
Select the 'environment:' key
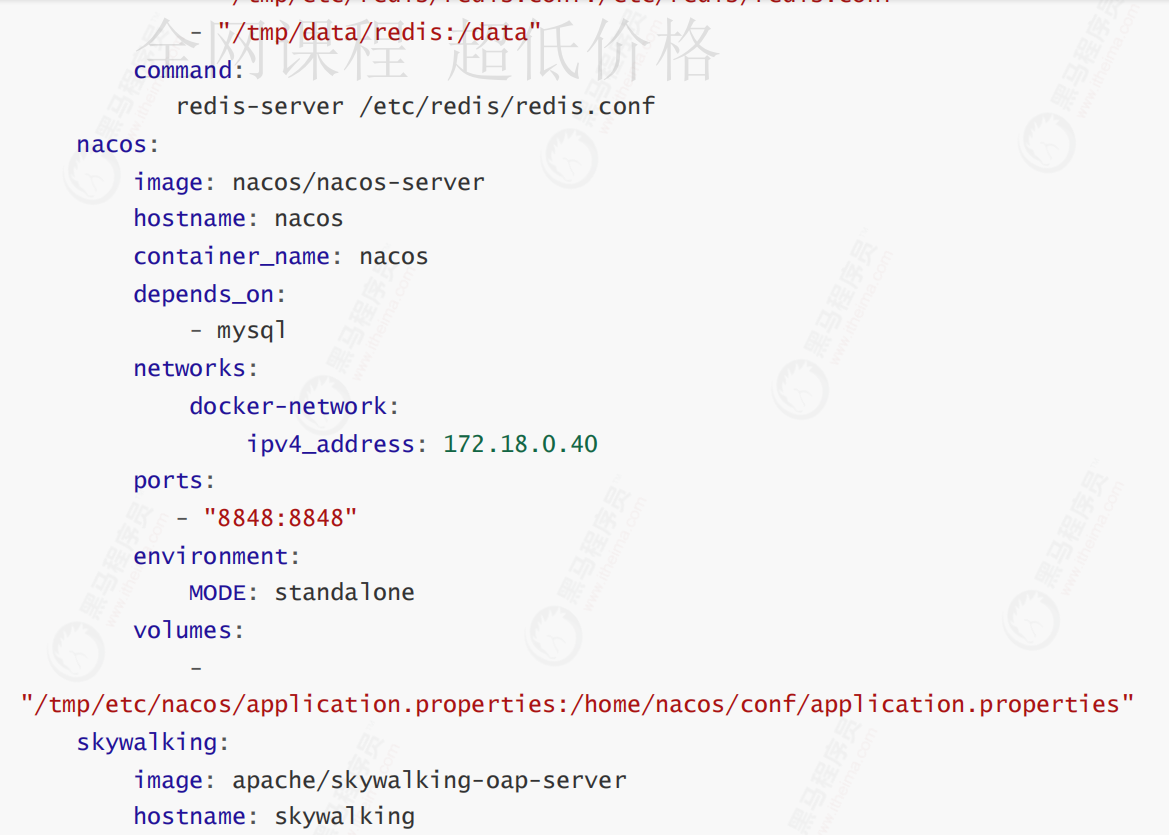coord(217,556)
